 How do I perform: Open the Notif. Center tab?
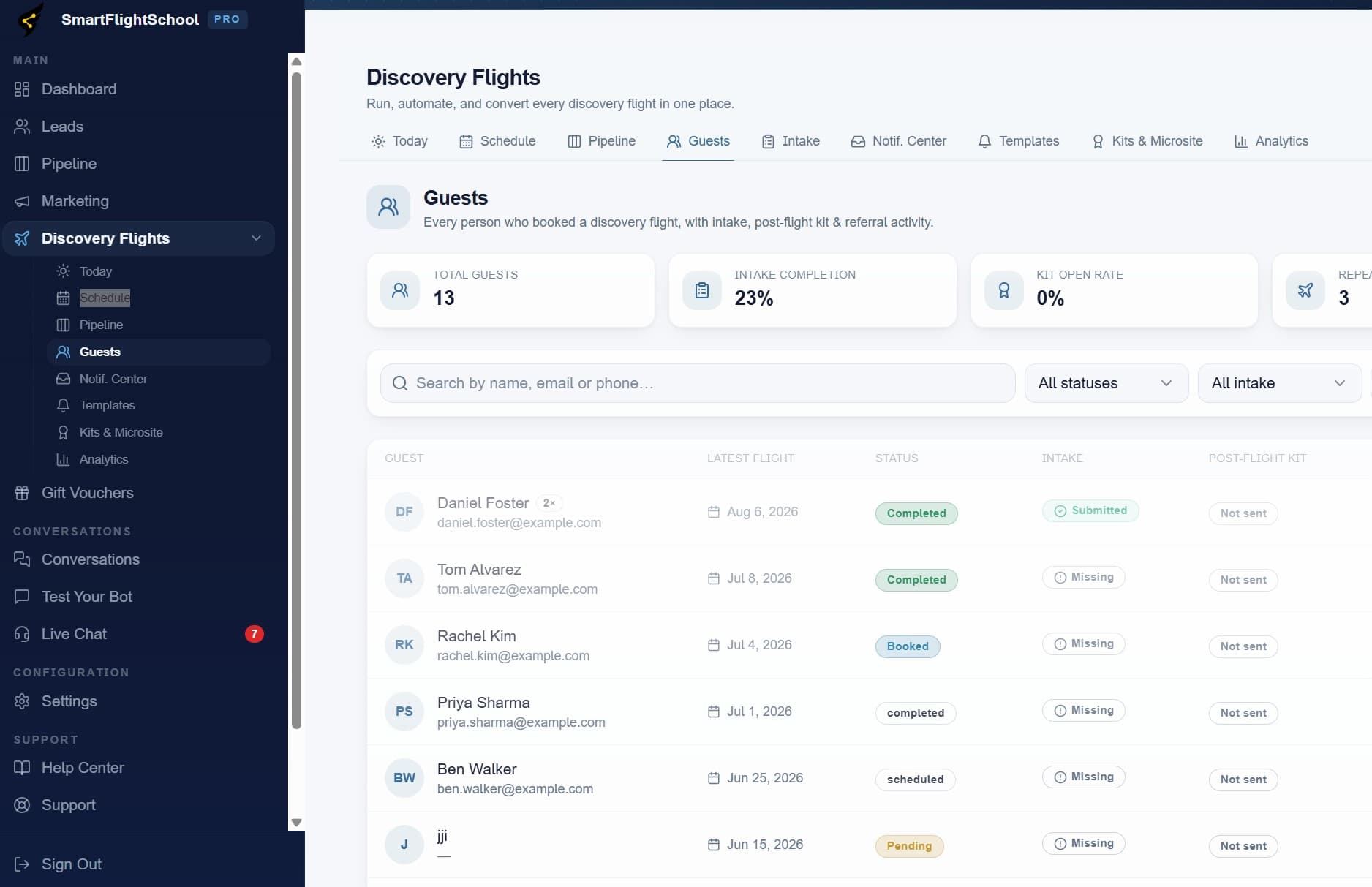[x=899, y=141]
